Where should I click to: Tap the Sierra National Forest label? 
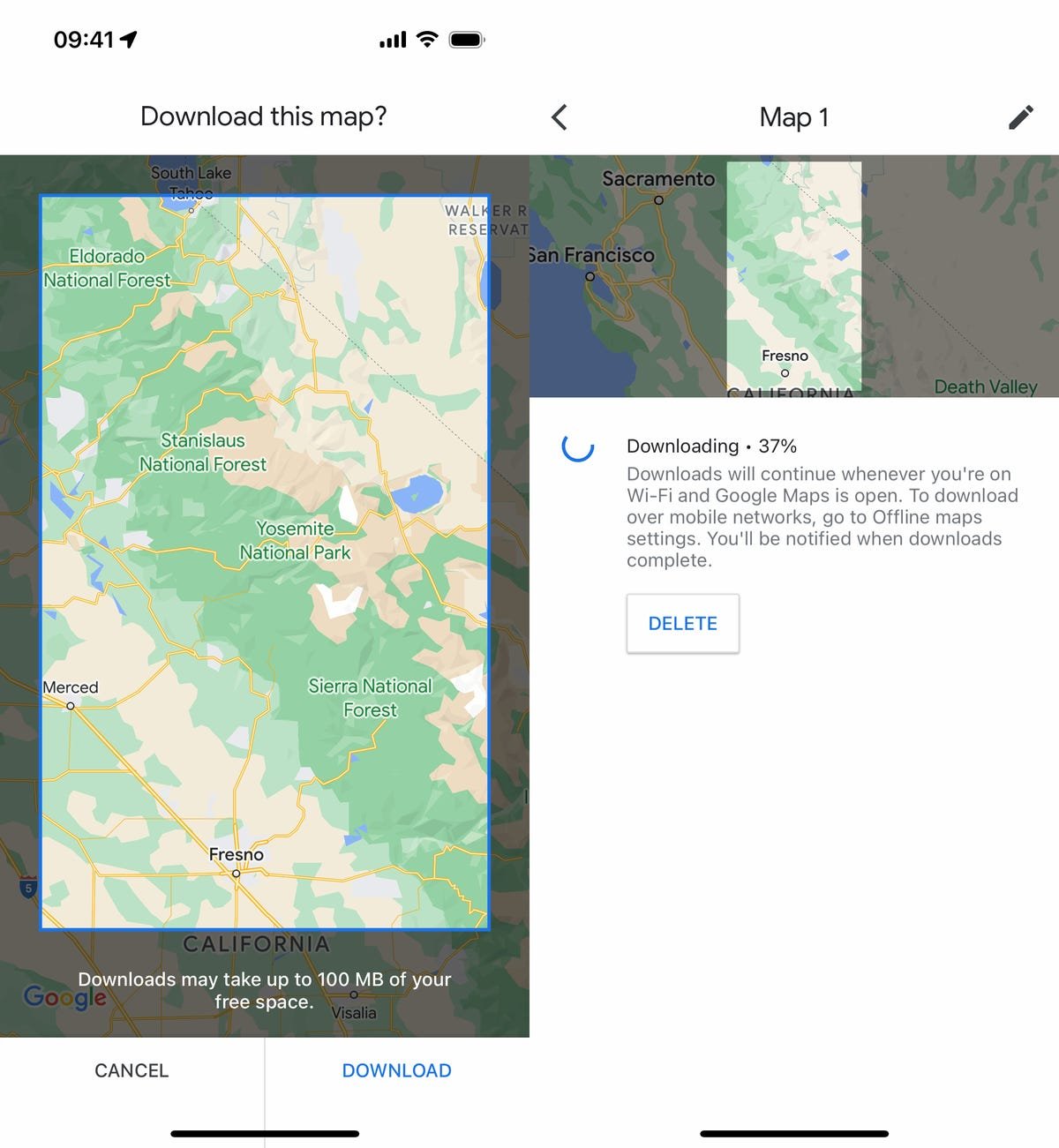point(370,698)
